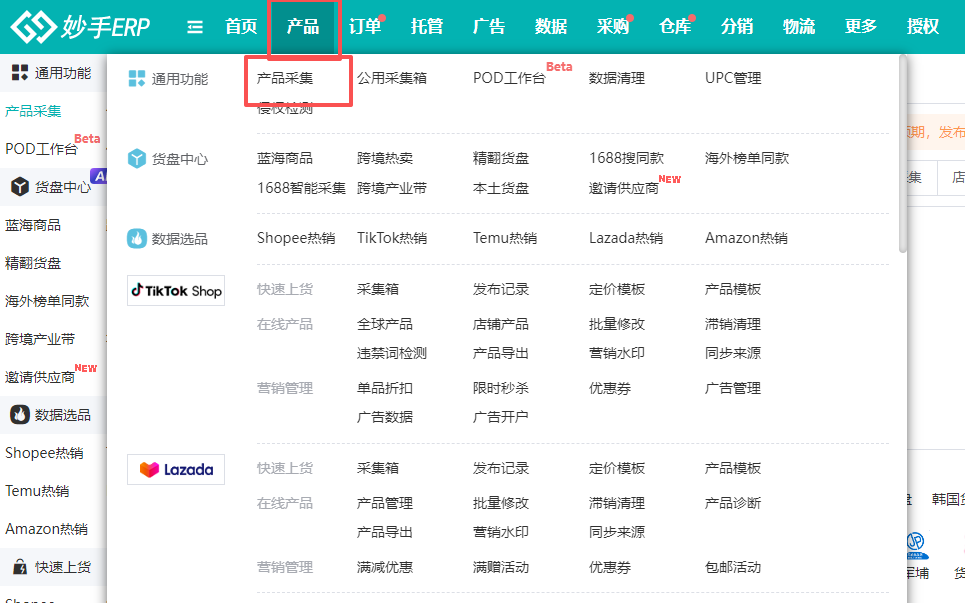Click the 货盘中心 icon in dropdown menu
This screenshot has width=965, height=603.
[x=137, y=159]
